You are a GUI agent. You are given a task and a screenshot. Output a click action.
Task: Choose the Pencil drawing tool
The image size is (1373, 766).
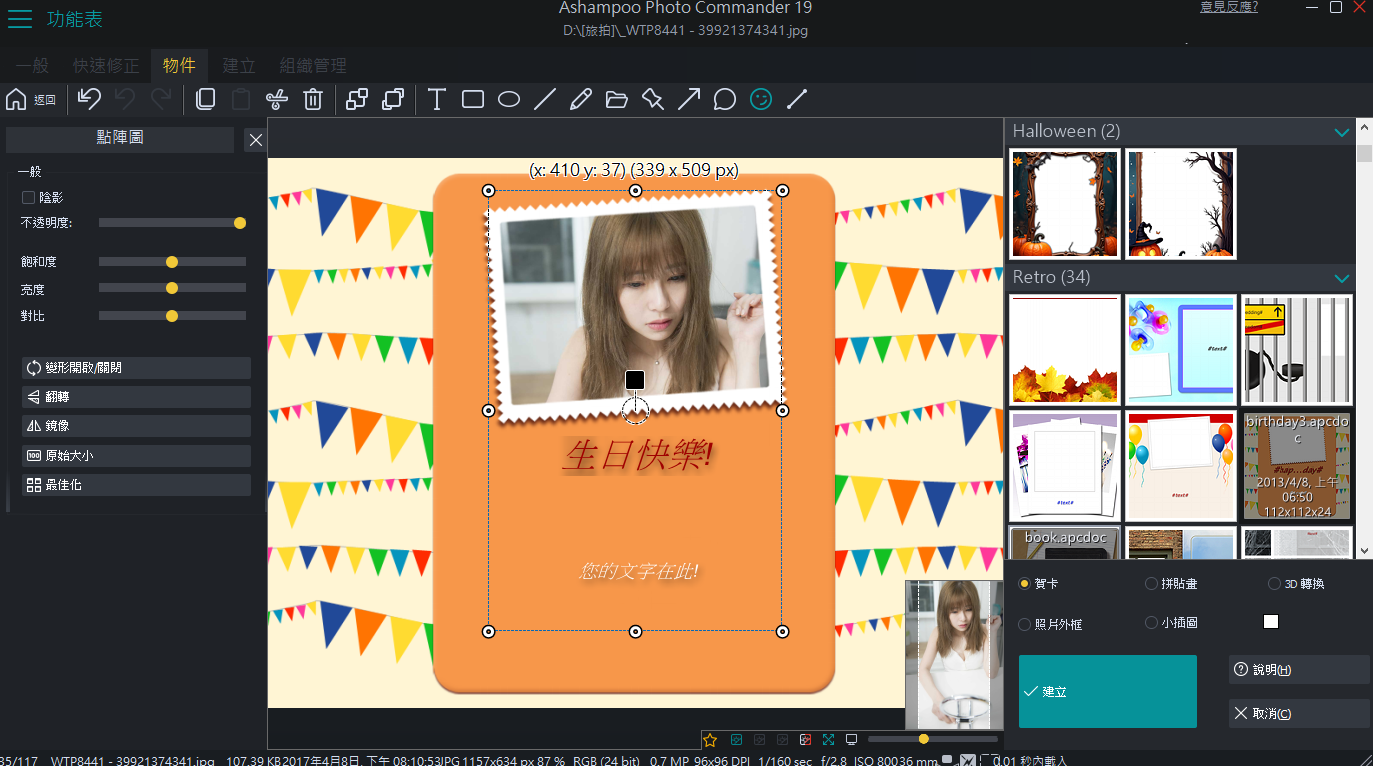click(x=580, y=99)
